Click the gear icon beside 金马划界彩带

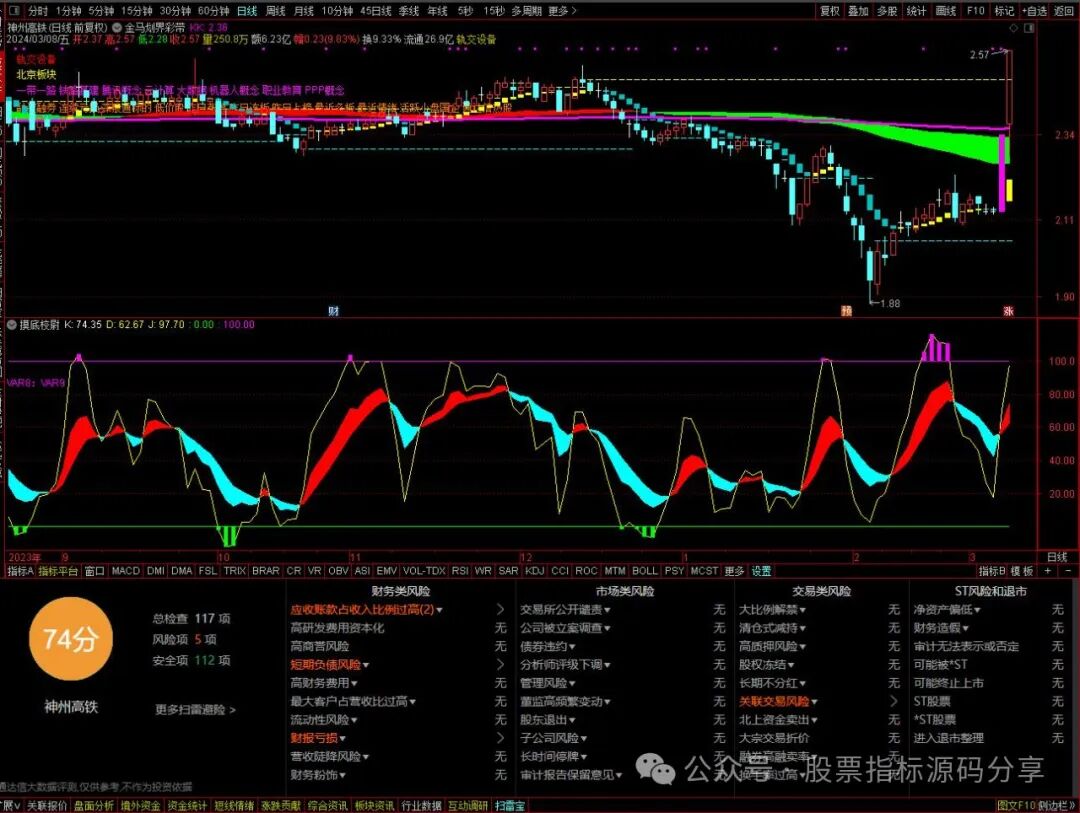pyautogui.click(x=116, y=28)
